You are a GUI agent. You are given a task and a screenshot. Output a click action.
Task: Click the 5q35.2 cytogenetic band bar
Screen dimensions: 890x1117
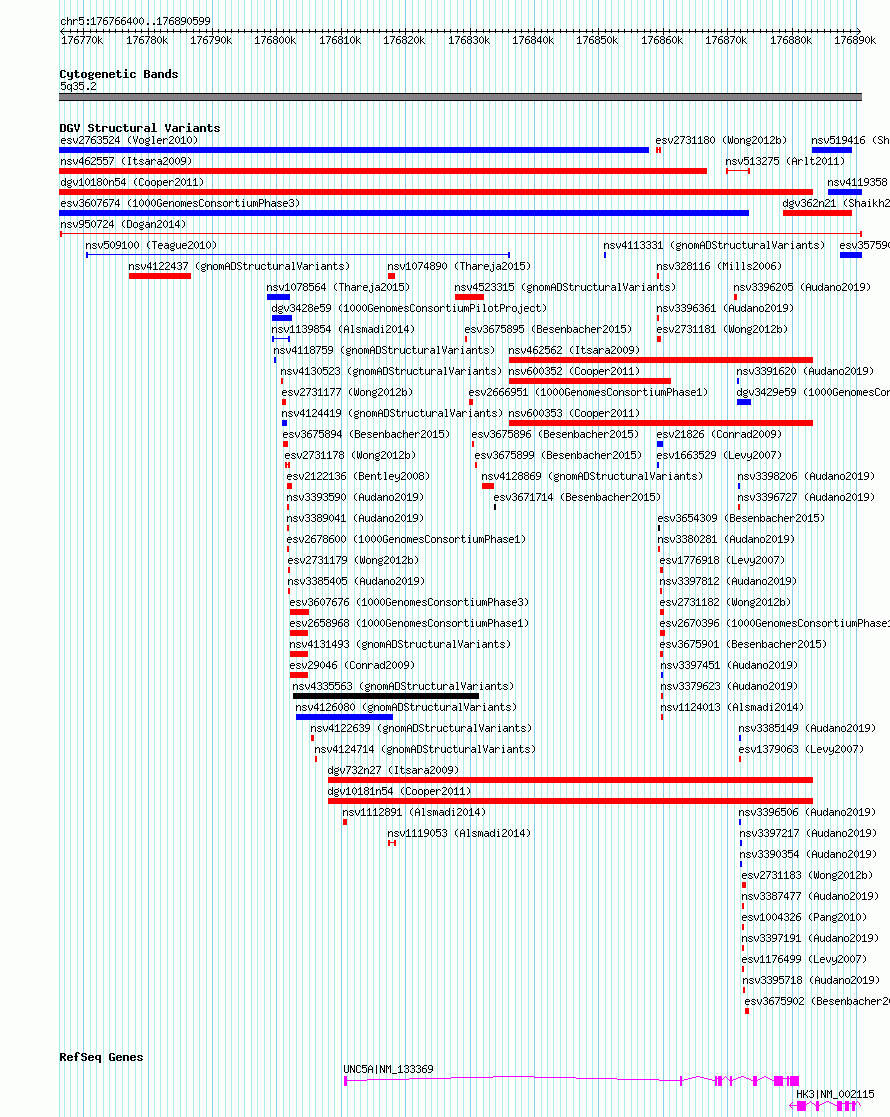pos(460,97)
